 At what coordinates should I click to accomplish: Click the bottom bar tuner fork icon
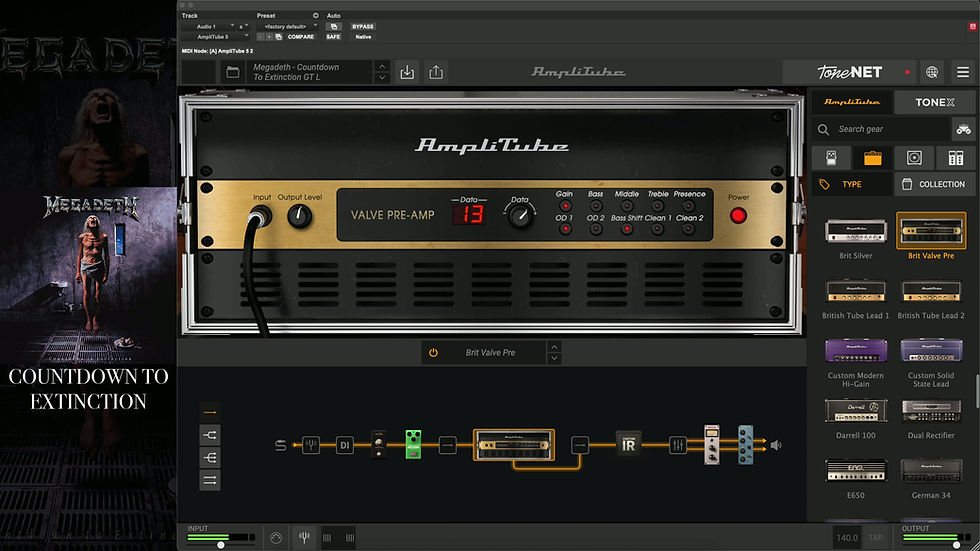coord(304,537)
